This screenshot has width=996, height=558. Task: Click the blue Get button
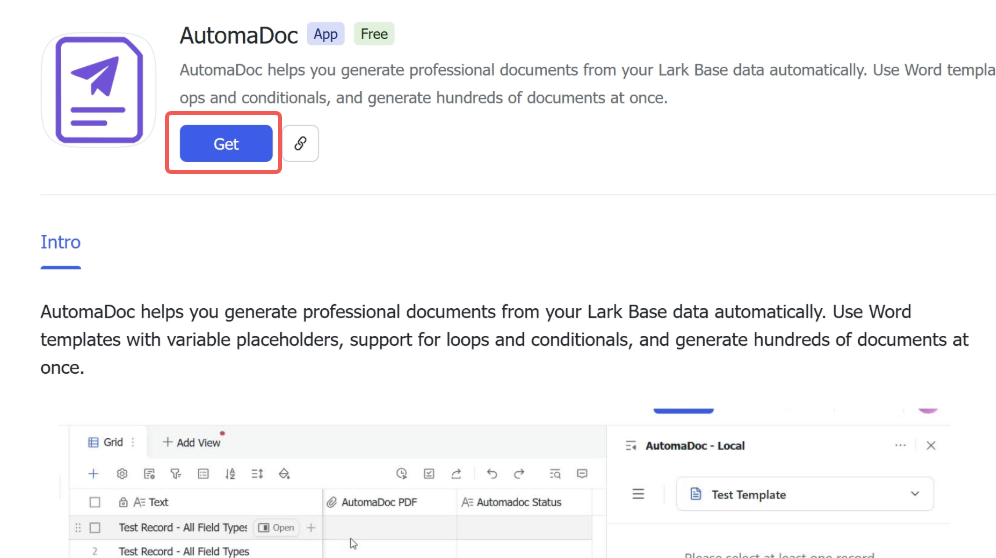(226, 144)
